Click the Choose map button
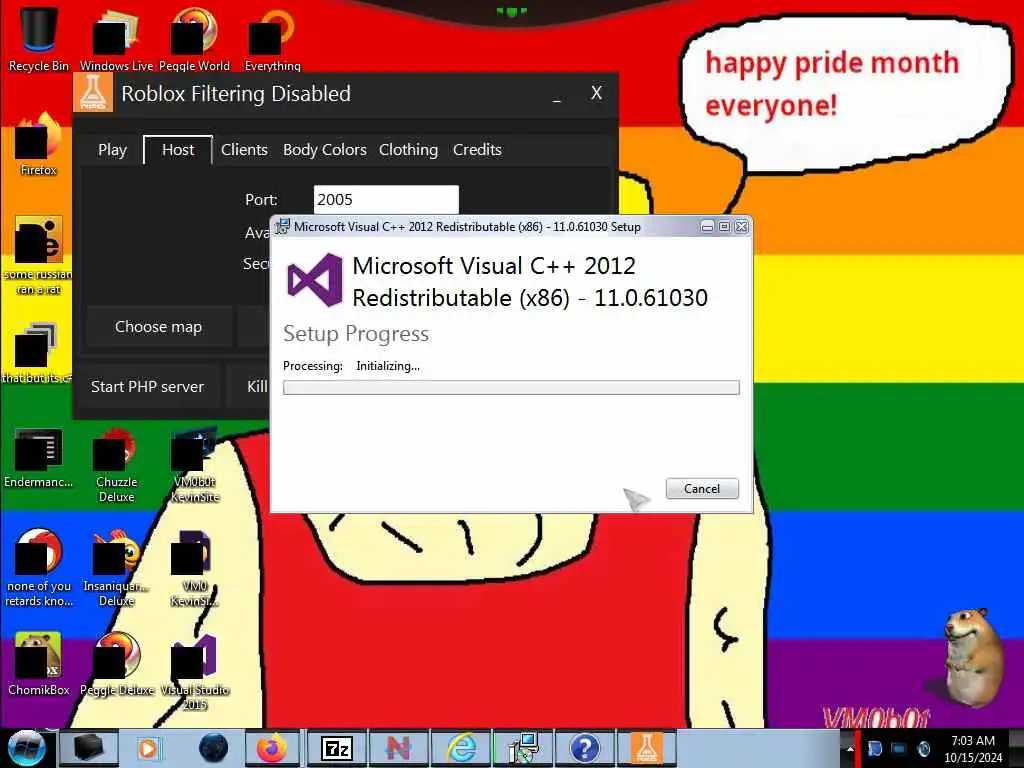1024x768 pixels. (159, 327)
